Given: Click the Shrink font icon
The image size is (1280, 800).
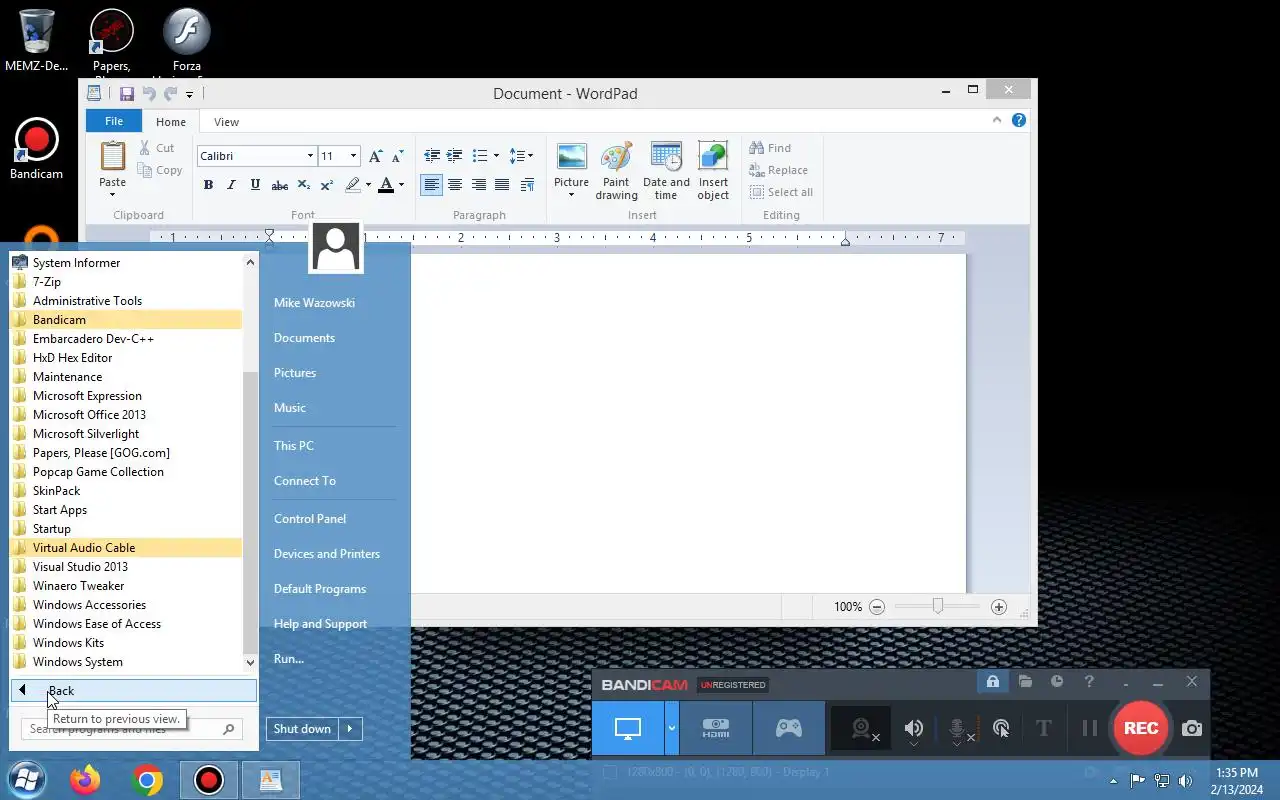Looking at the screenshot, I should 397,156.
